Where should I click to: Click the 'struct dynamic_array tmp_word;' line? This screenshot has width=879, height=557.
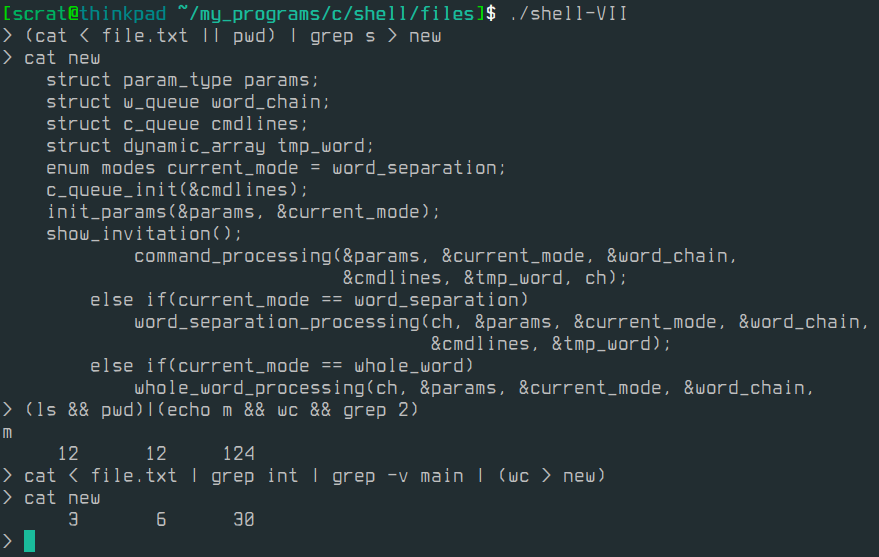tap(210, 146)
